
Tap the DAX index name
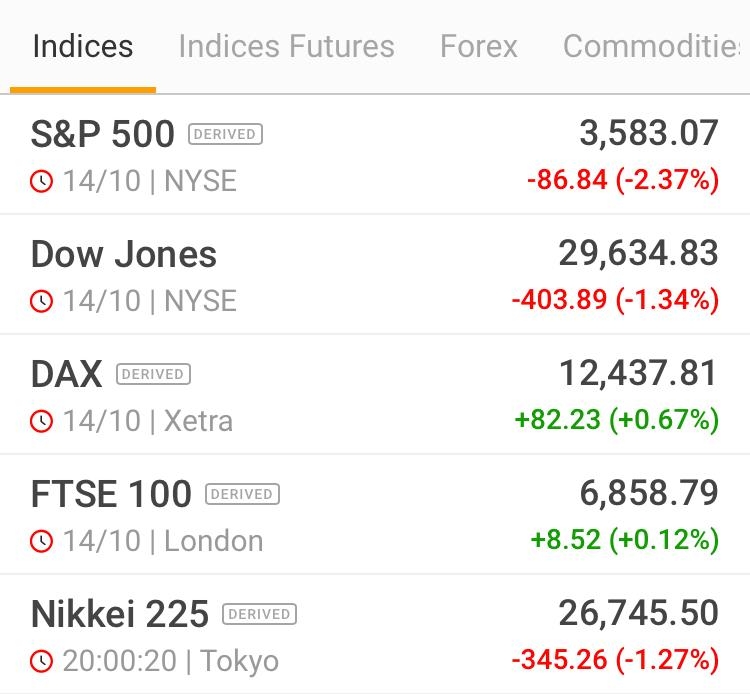coord(67,374)
